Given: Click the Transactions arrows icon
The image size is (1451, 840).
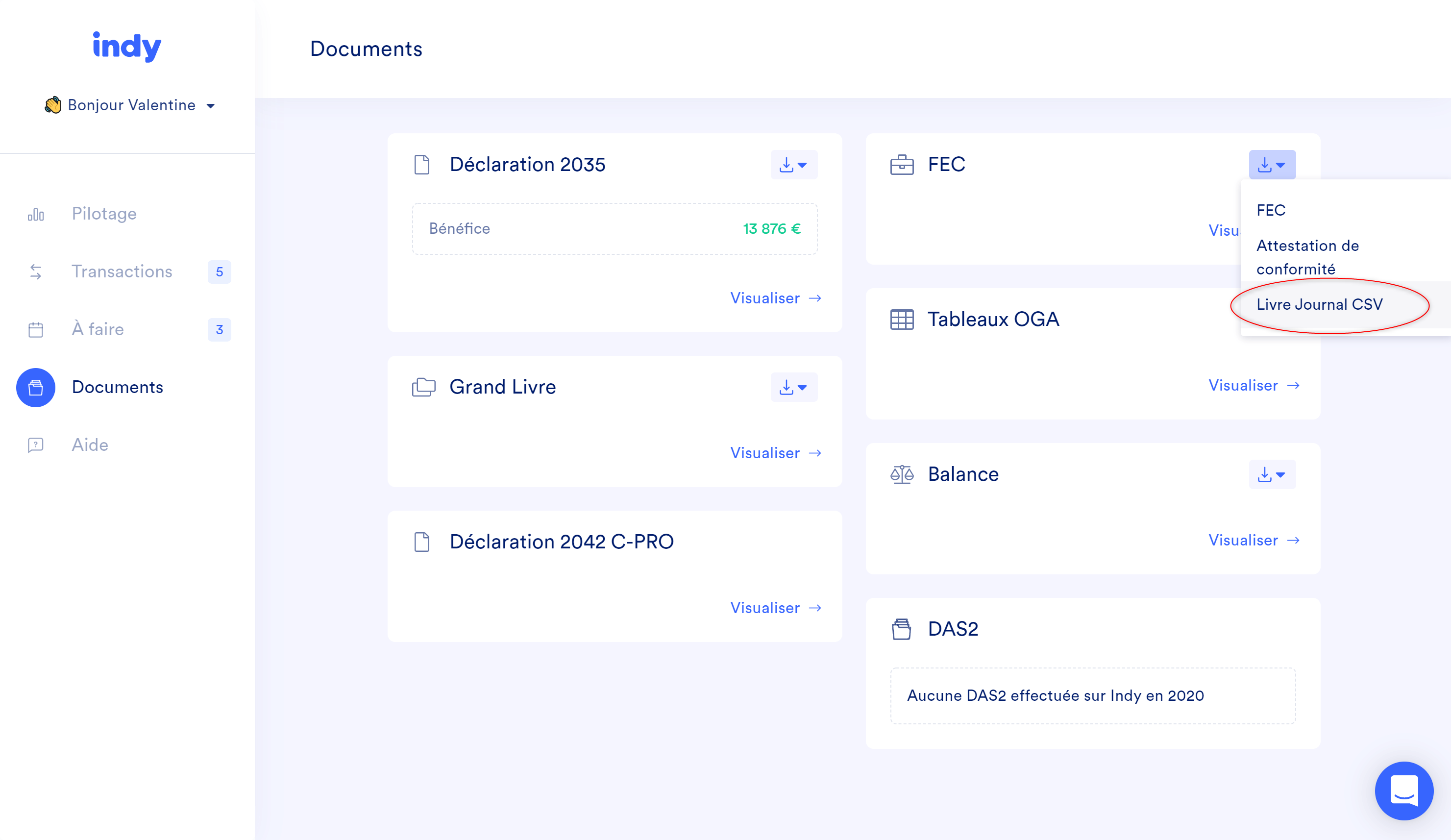Looking at the screenshot, I should pyautogui.click(x=36, y=272).
